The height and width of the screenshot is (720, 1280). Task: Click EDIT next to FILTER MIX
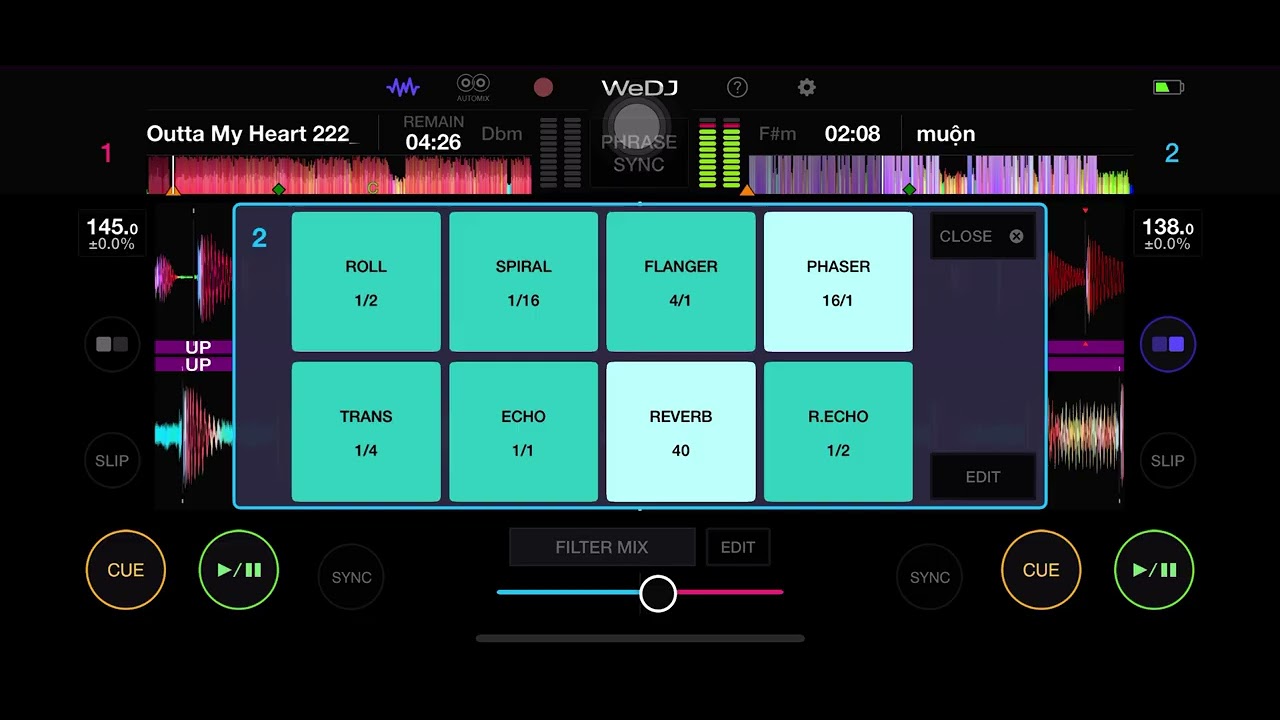pyautogui.click(x=738, y=547)
